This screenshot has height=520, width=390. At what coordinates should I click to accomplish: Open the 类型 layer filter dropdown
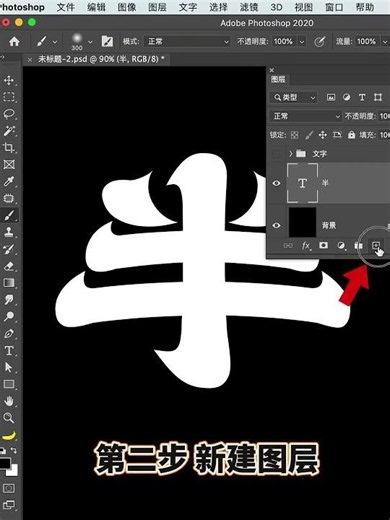point(293,97)
